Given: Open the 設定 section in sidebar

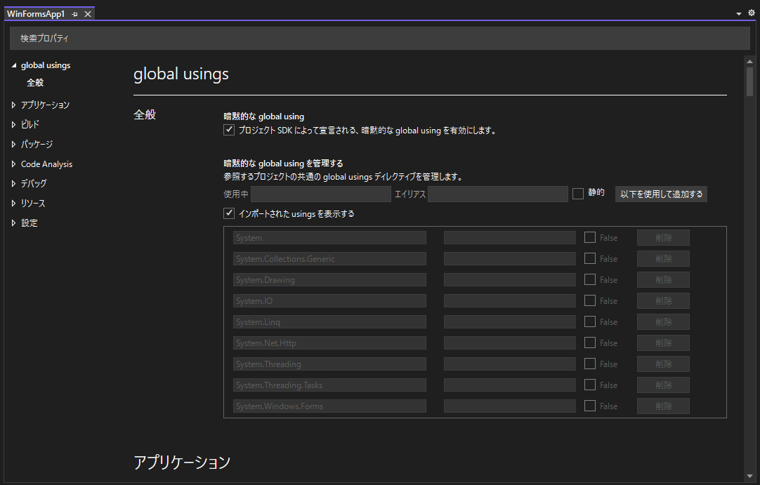Looking at the screenshot, I should click(29, 223).
